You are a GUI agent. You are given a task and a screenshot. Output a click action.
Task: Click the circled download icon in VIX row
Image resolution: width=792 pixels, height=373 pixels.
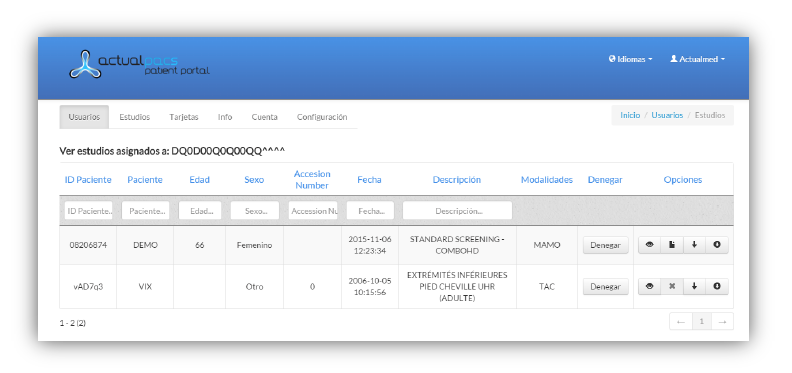(x=717, y=286)
